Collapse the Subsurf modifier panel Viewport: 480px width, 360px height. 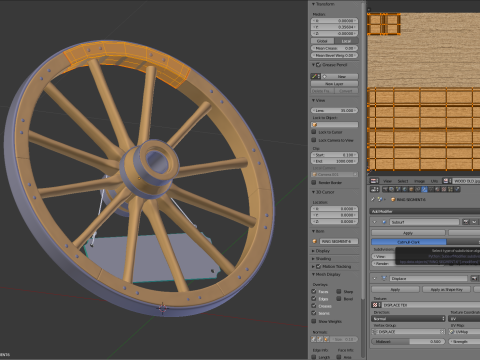click(375, 222)
